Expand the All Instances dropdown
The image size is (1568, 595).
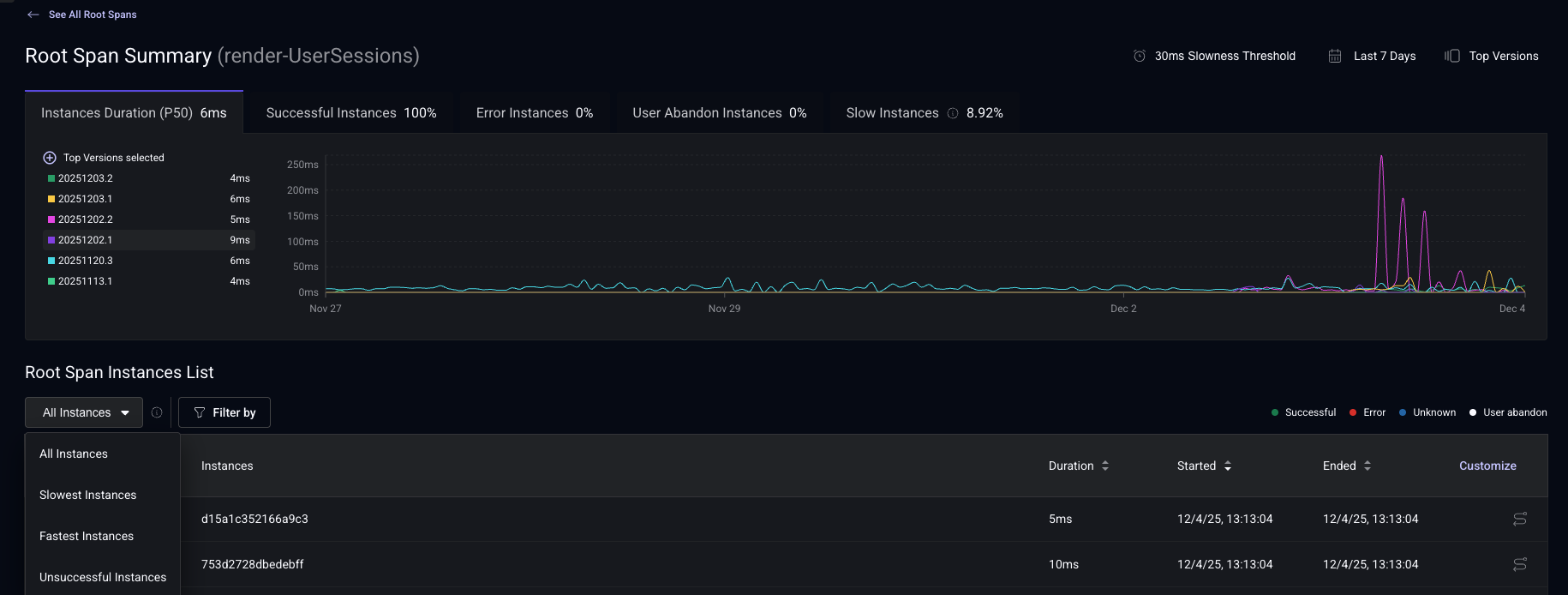pyautogui.click(x=84, y=412)
